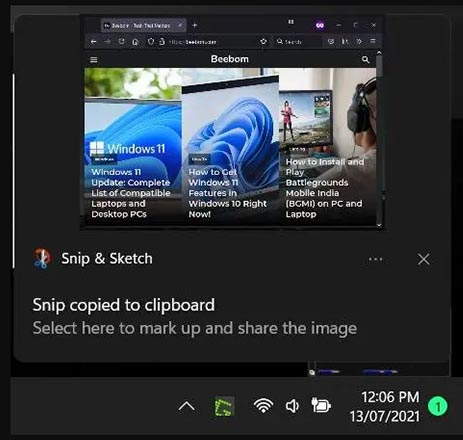Open the notification options ellipsis menu

click(376, 259)
